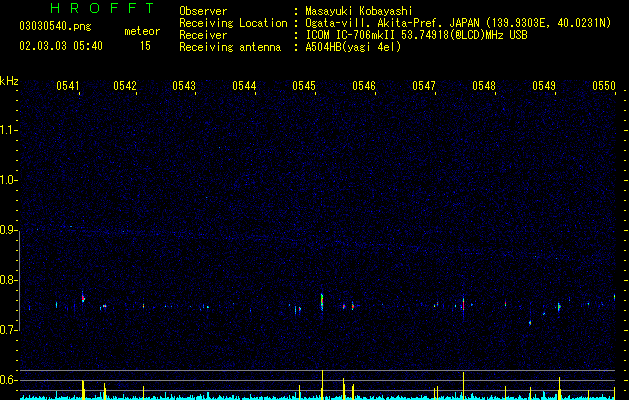Select observer name Masayuki Kobayashi
The width and height of the screenshot is (629, 400).
tap(358, 11)
